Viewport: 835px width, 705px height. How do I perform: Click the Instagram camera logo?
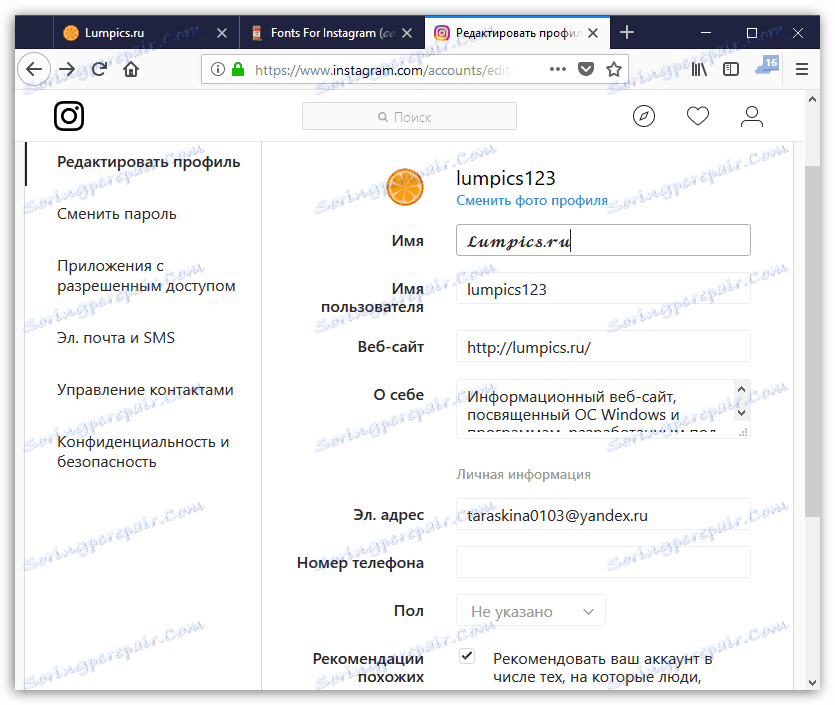coord(69,116)
